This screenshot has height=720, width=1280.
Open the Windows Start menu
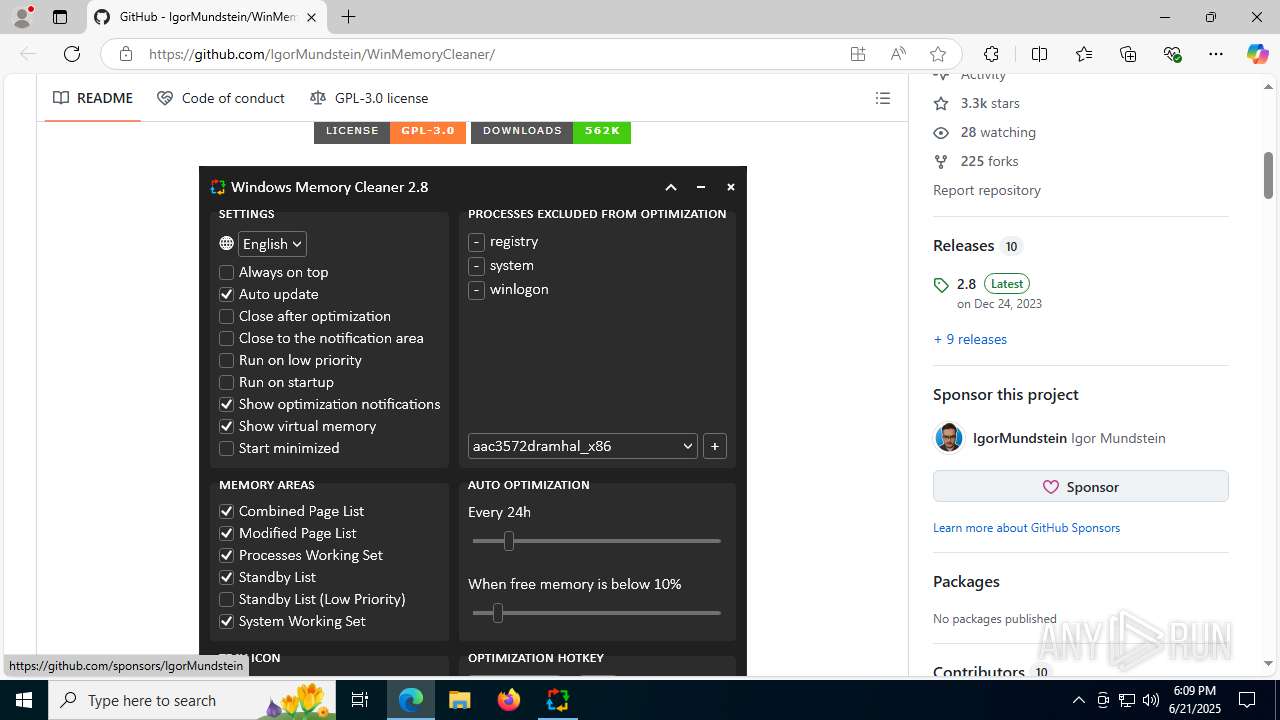point(24,700)
